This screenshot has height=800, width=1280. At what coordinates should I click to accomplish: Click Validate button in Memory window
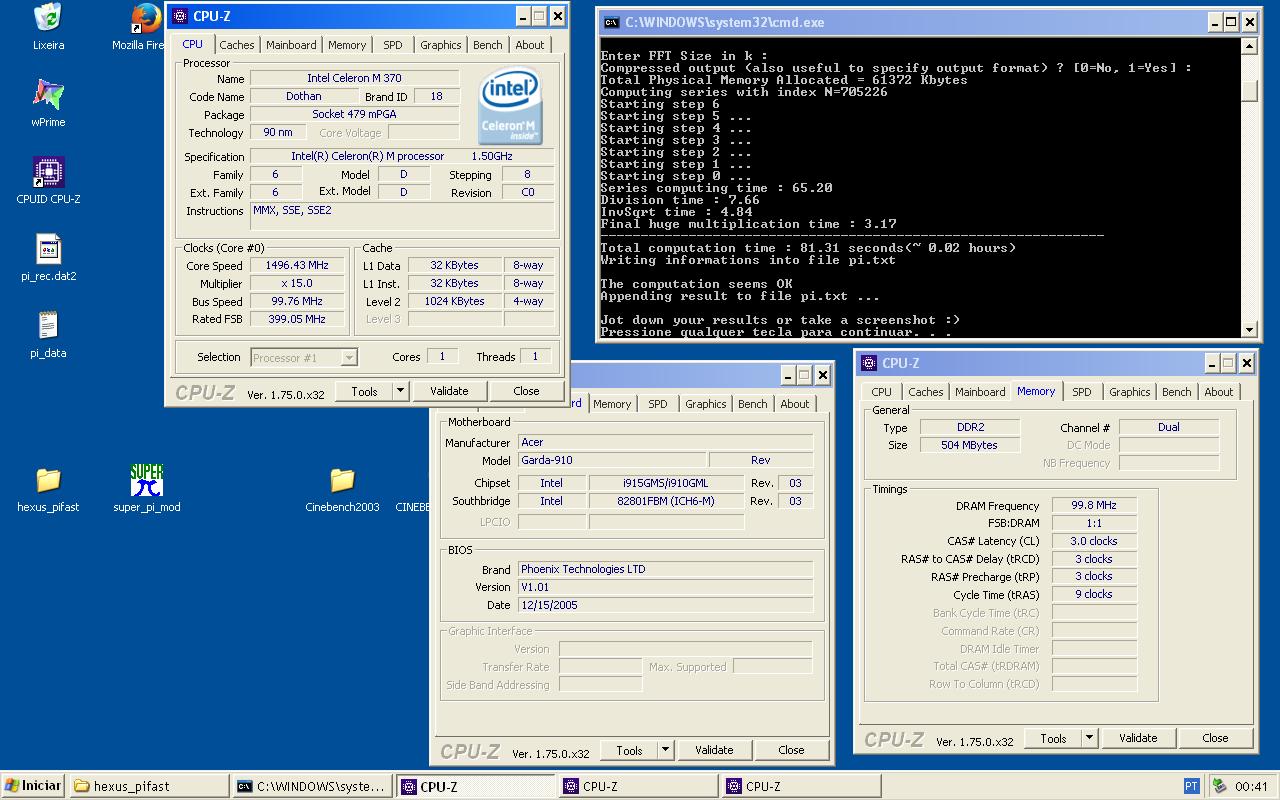pos(1138,738)
